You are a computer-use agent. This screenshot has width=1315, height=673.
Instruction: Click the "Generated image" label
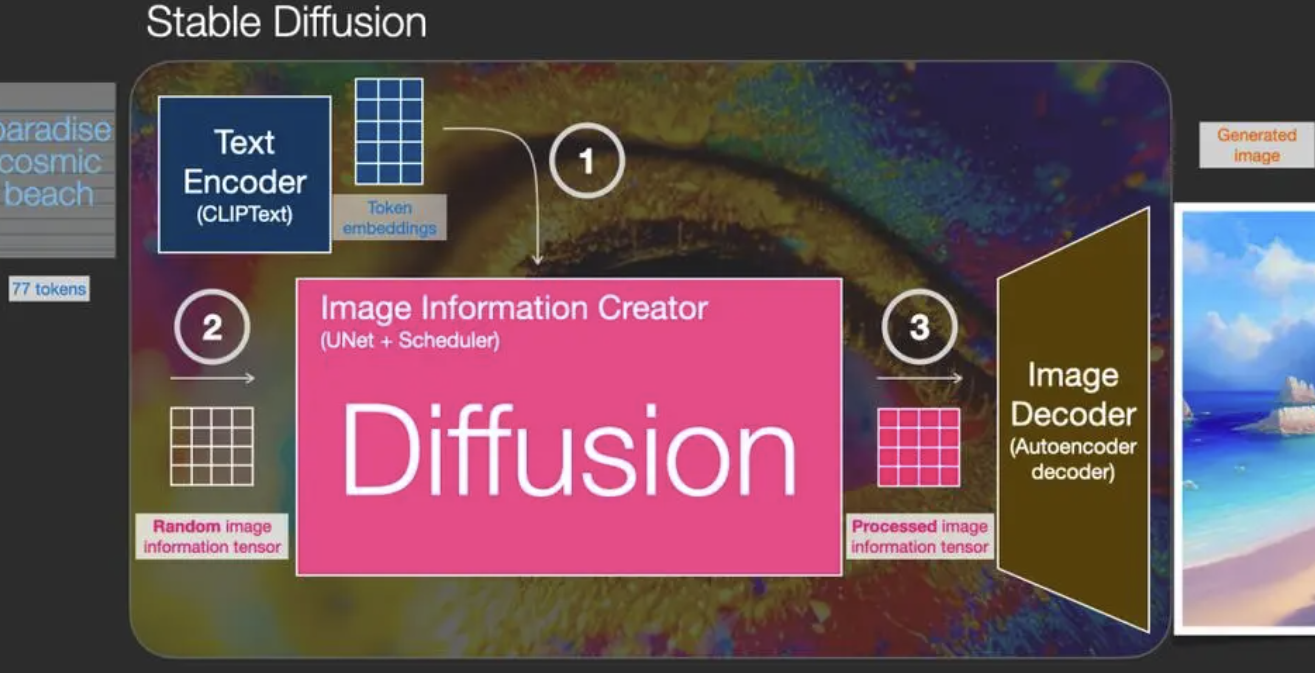coord(1256,146)
